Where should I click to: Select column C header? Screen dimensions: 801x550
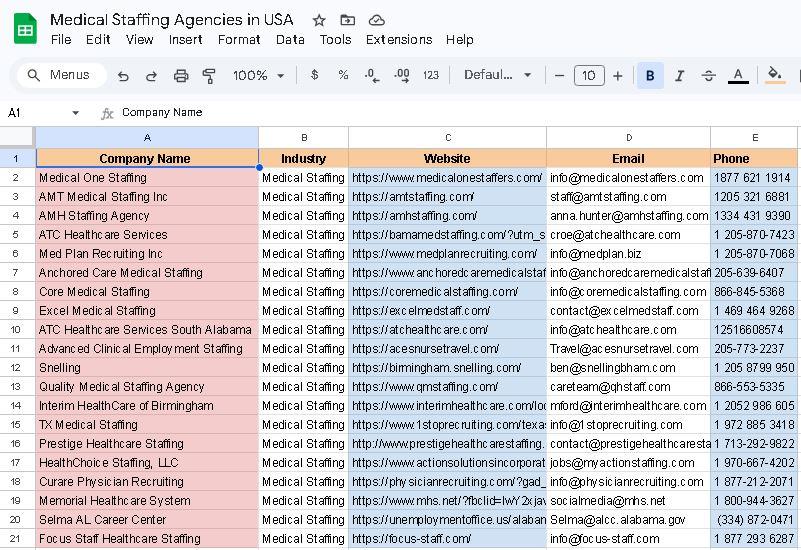[447, 137]
